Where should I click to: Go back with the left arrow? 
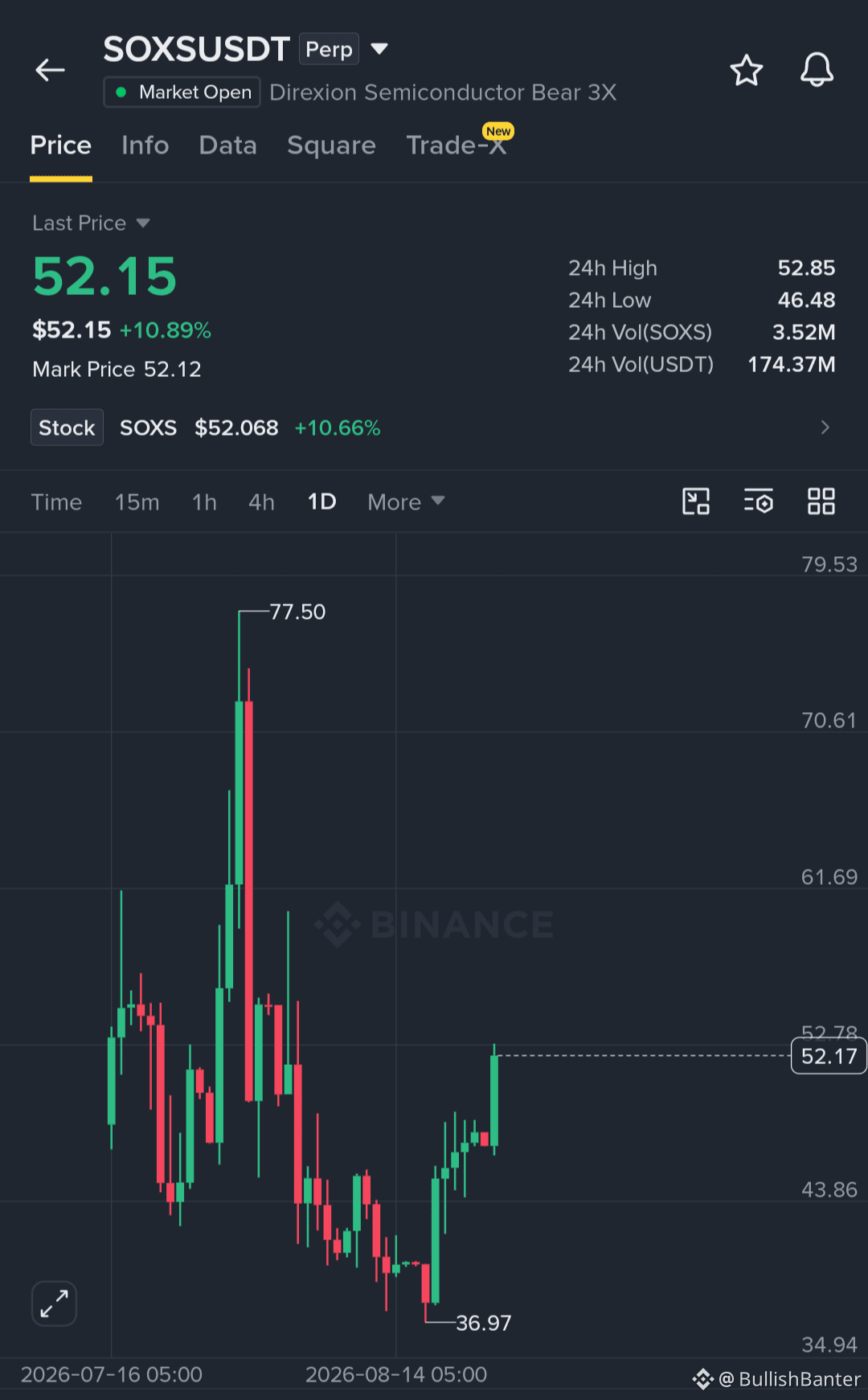pyautogui.click(x=50, y=70)
